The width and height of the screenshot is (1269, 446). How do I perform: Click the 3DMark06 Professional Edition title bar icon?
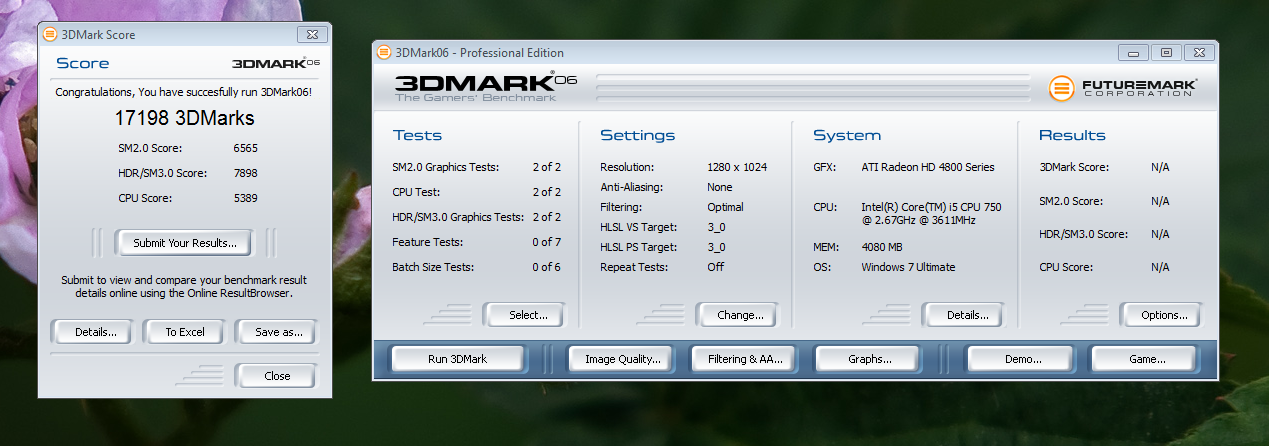coord(384,53)
